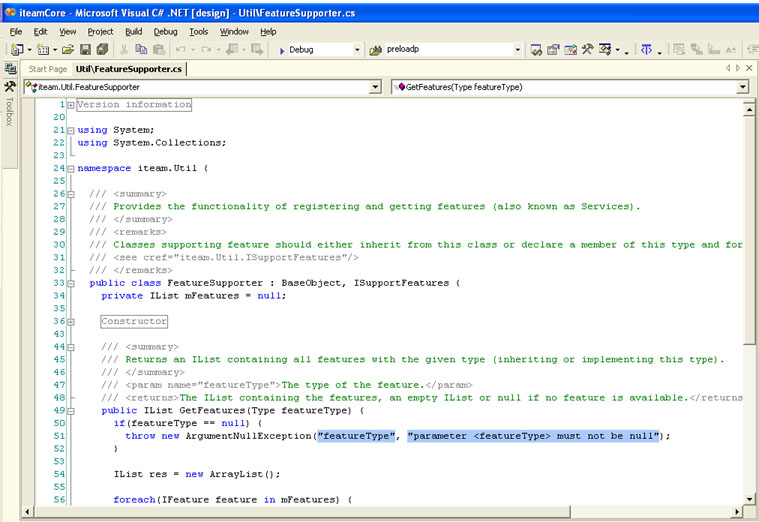
Task: Click the blue word-wrap style toolbar icon
Action: [646, 49]
